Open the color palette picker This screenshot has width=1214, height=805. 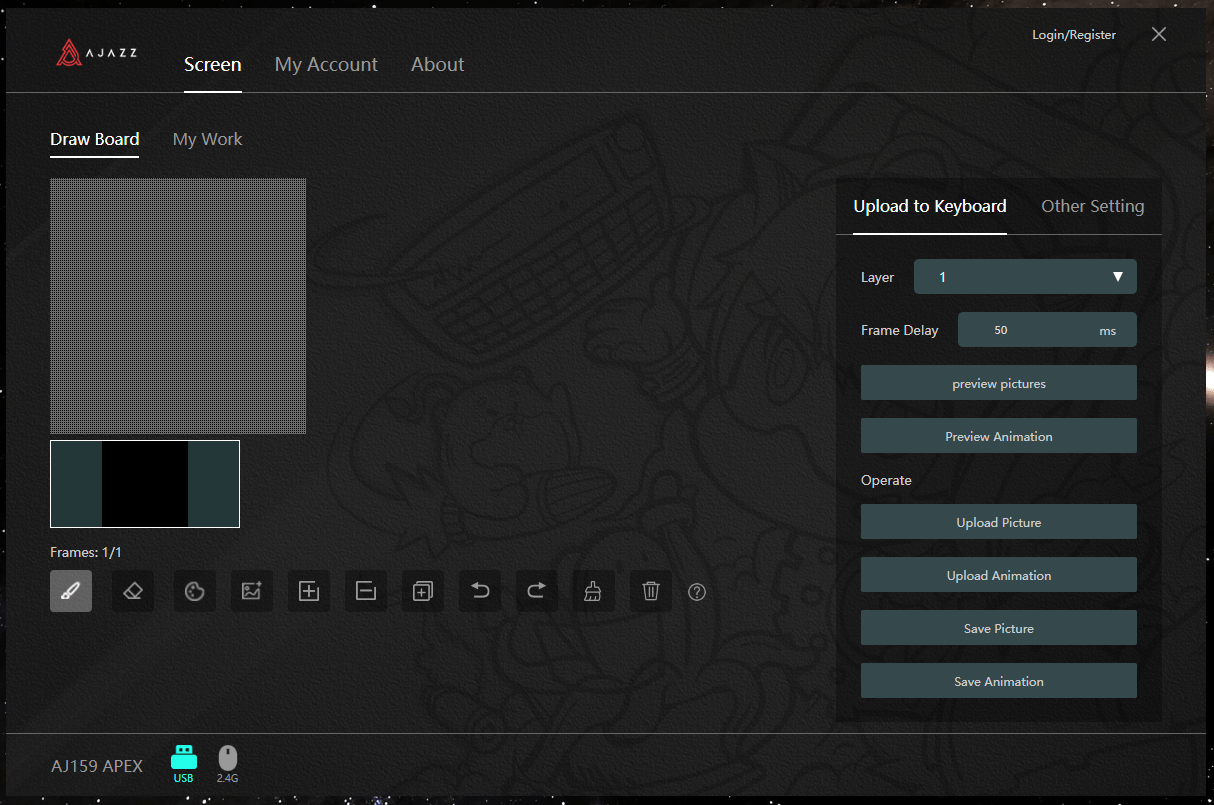[x=195, y=591]
